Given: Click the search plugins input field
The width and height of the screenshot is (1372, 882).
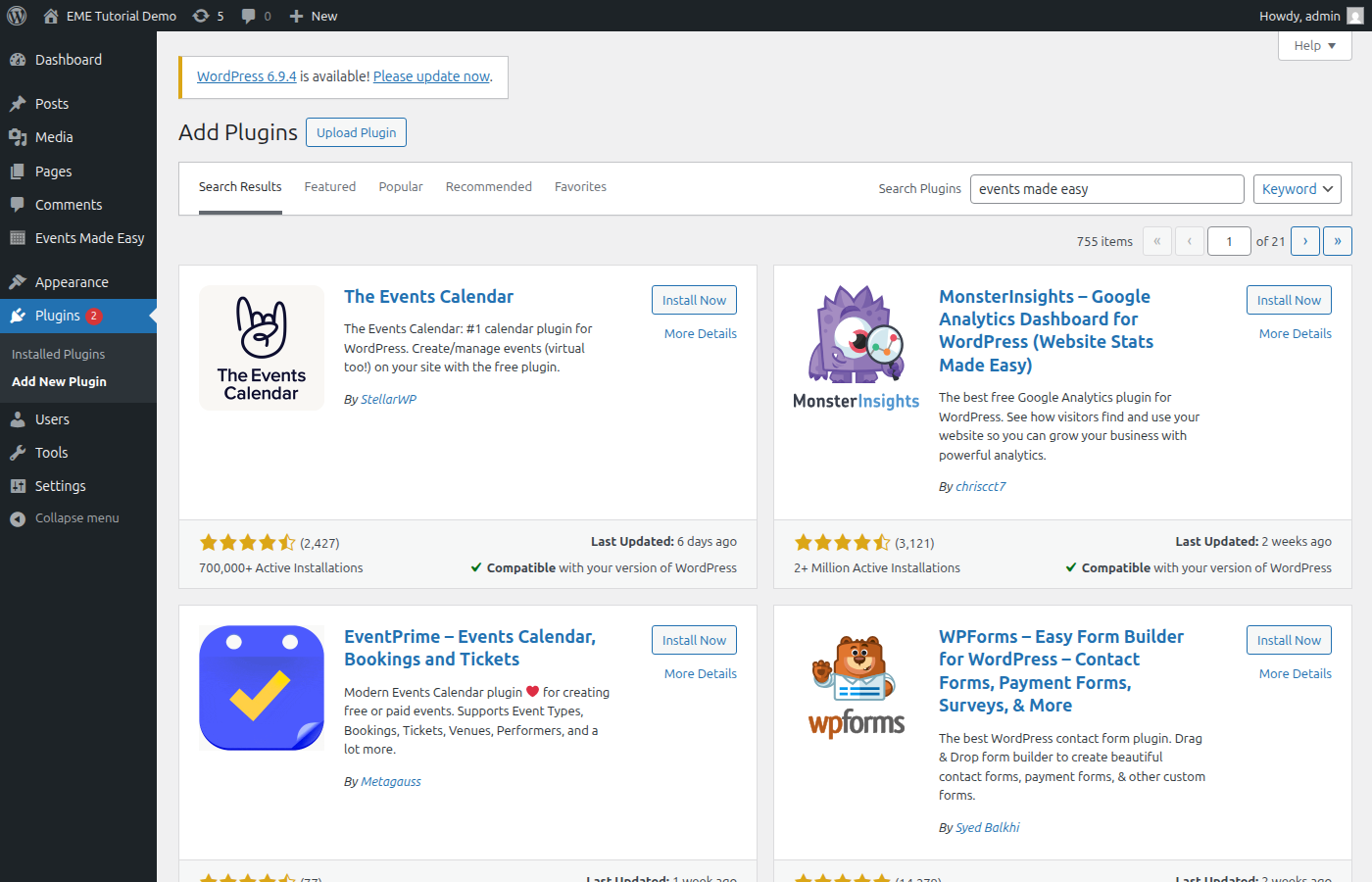Looking at the screenshot, I should 1106,188.
